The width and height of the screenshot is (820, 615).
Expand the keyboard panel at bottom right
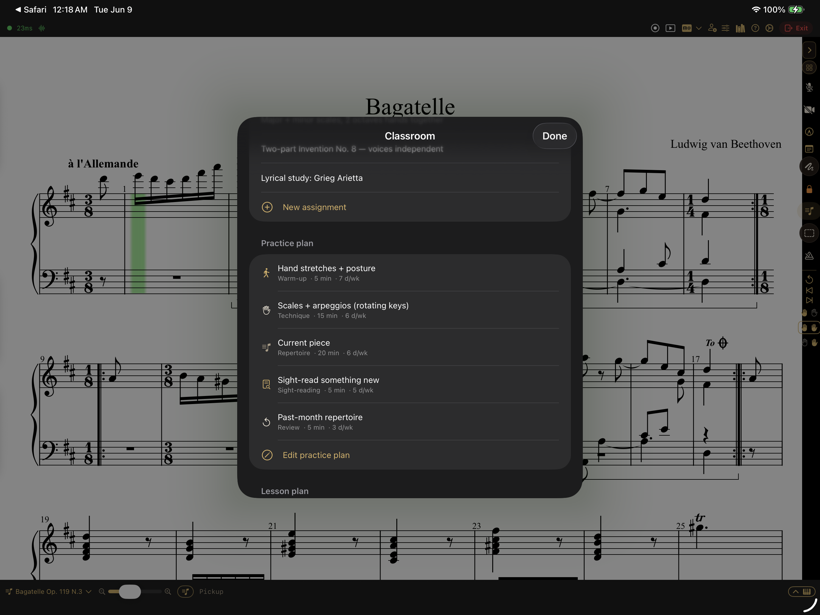pos(802,591)
